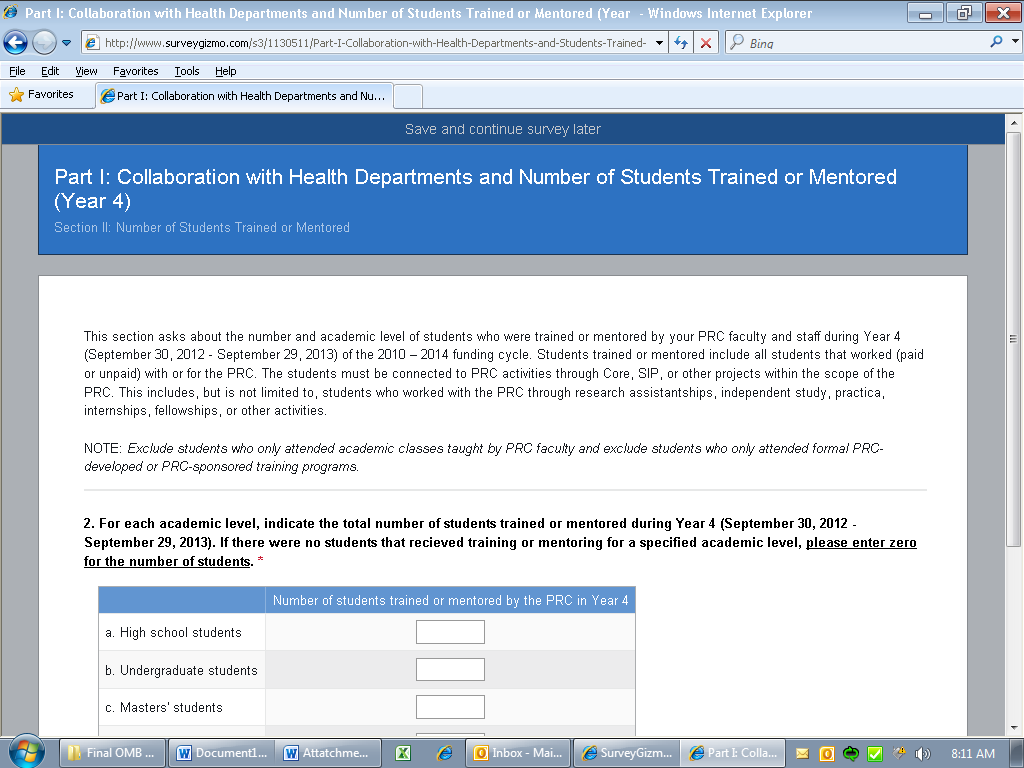Image resolution: width=1024 pixels, height=768 pixels.
Task: Open the Tools menu
Action: click(x=187, y=71)
